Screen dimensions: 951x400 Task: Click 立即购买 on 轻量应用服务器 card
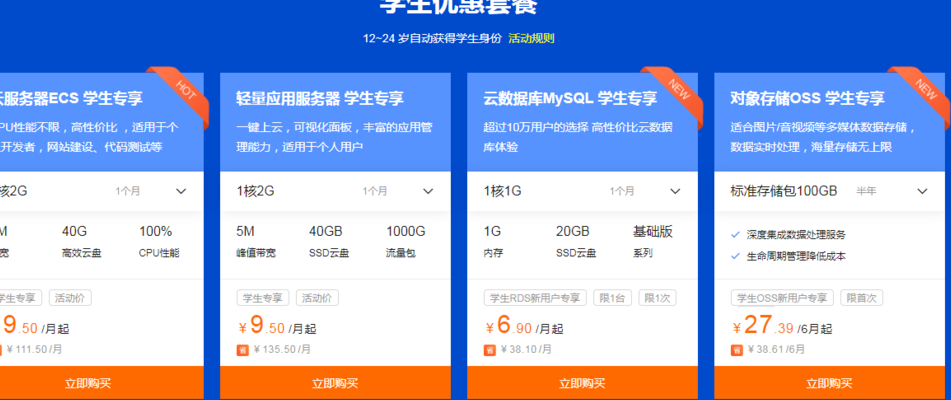coord(335,382)
